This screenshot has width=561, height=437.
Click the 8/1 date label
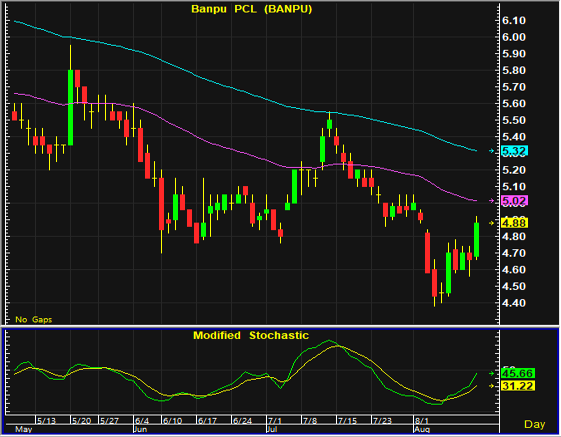coord(422,421)
